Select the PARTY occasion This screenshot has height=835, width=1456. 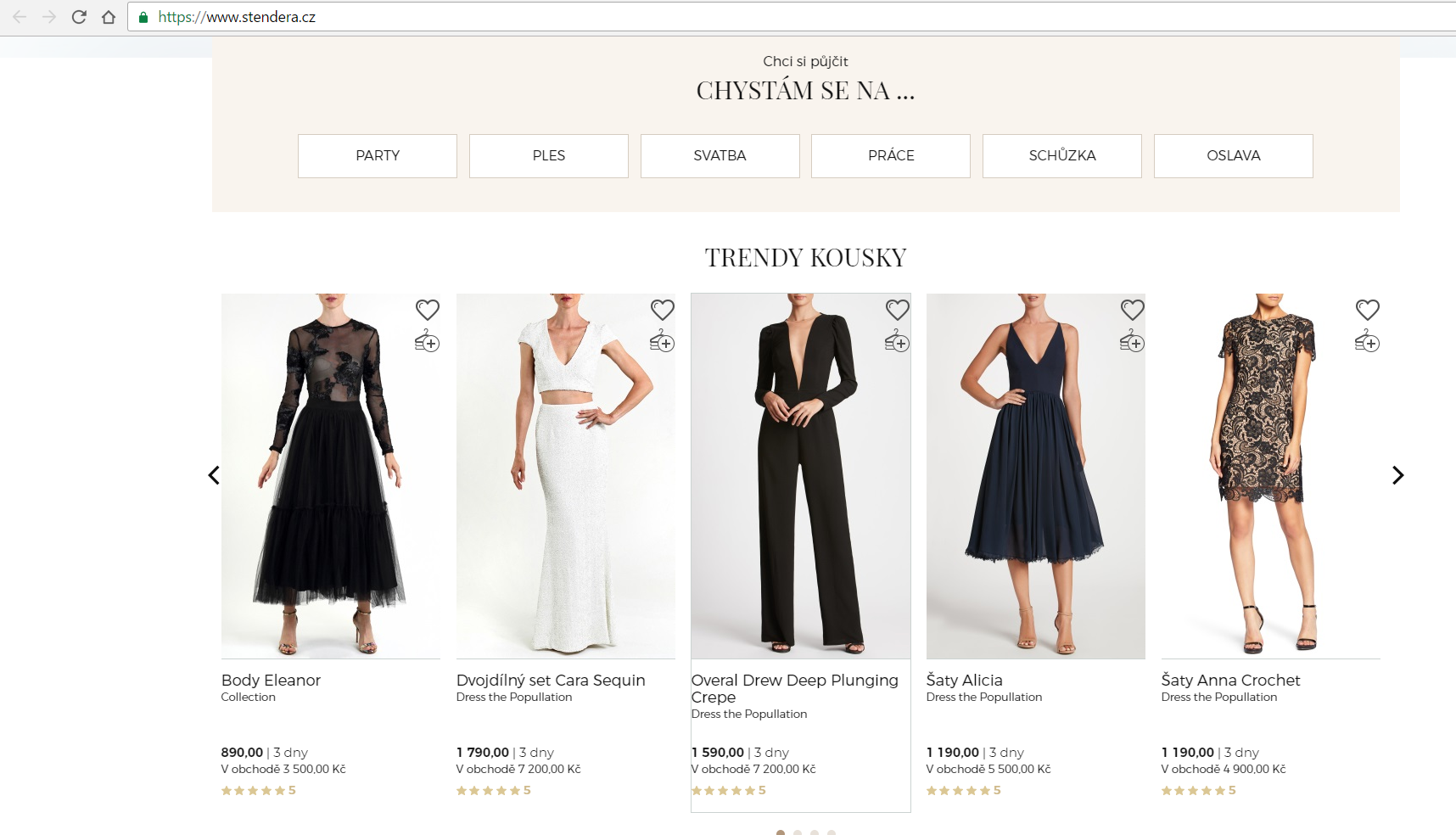(377, 156)
